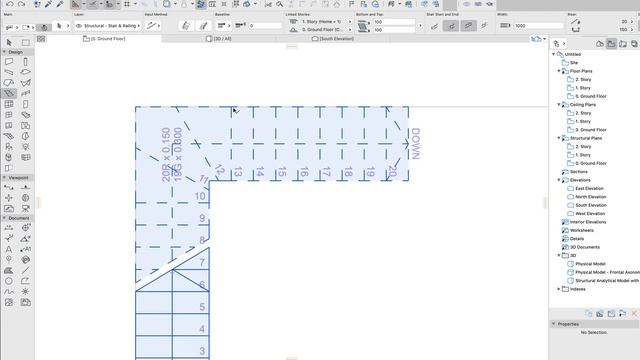Select the active Stair tool
This screenshot has width=640, height=360.
click(x=9, y=93)
